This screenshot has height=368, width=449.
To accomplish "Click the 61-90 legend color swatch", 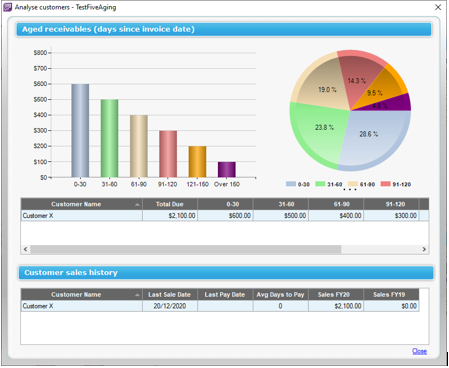I will pyautogui.click(x=353, y=184).
